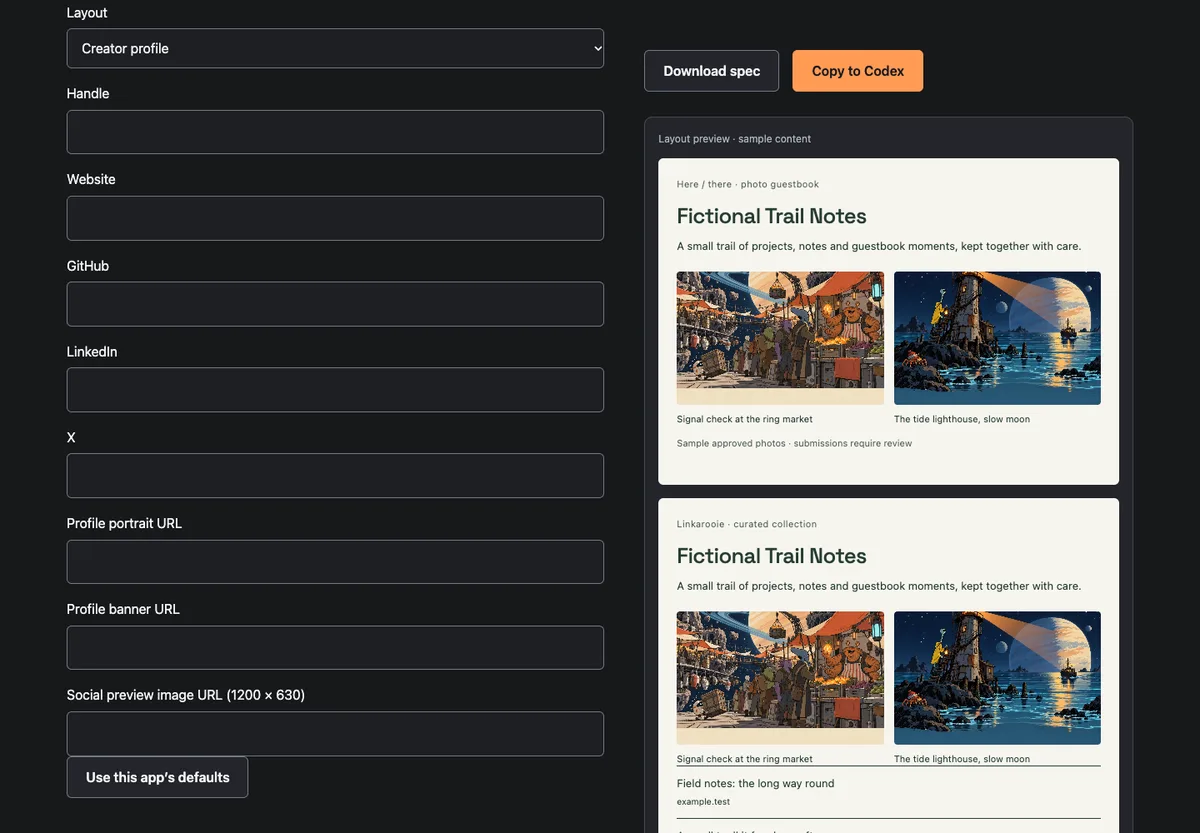Click the Download spec button
1200x833 pixels.
click(x=711, y=71)
